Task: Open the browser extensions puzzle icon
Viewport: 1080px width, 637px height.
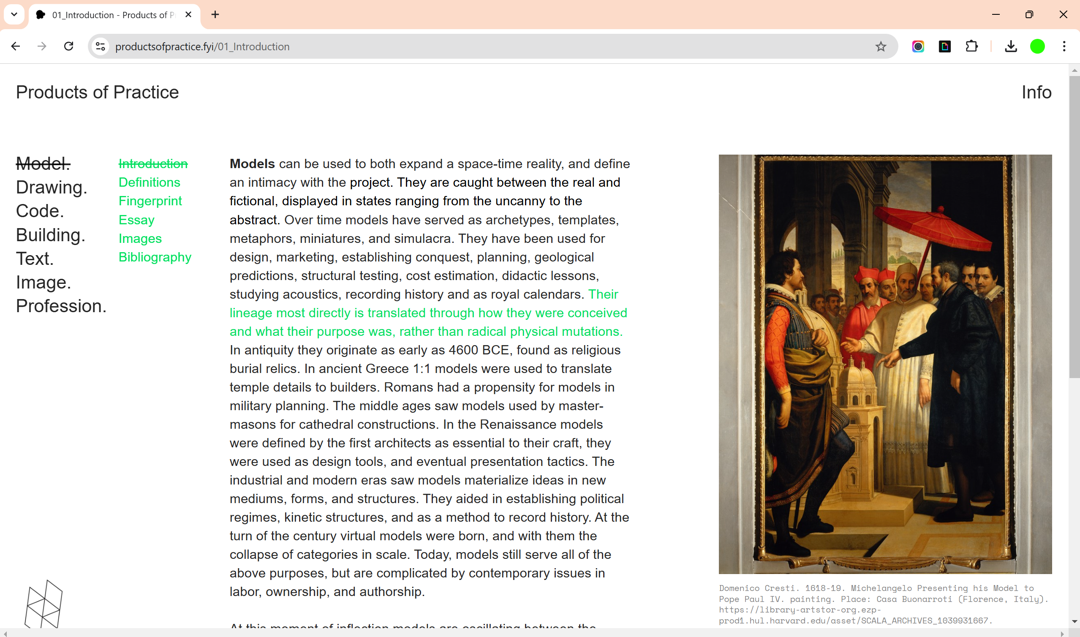Action: (x=971, y=46)
